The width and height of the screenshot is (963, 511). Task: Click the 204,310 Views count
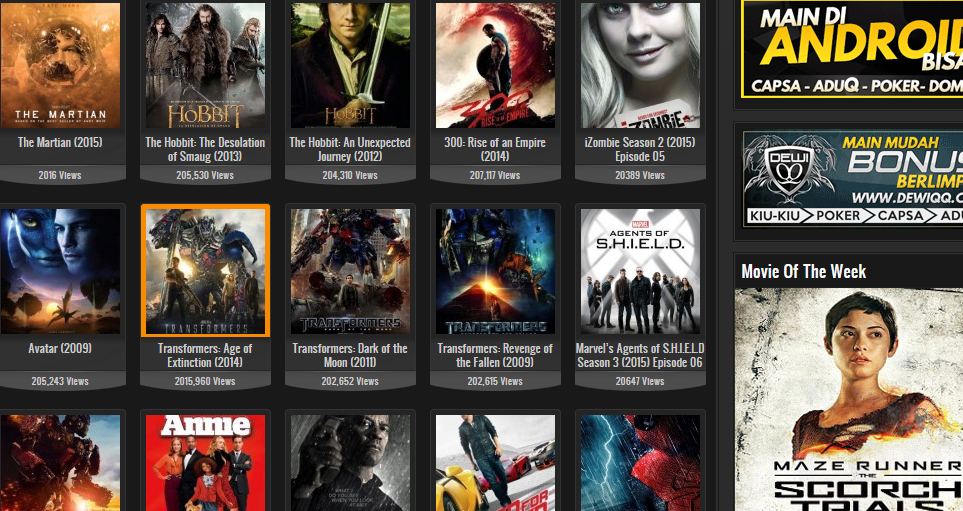pos(350,175)
